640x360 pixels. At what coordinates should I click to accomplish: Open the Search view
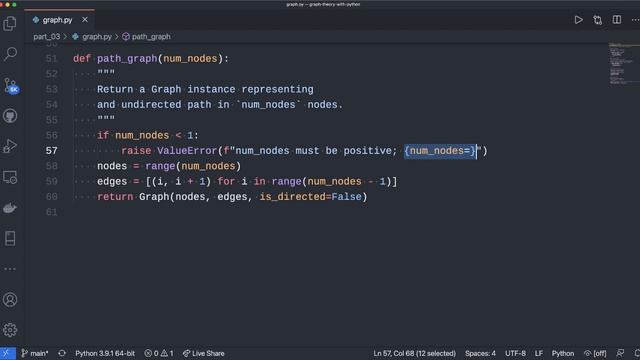tap(10, 54)
